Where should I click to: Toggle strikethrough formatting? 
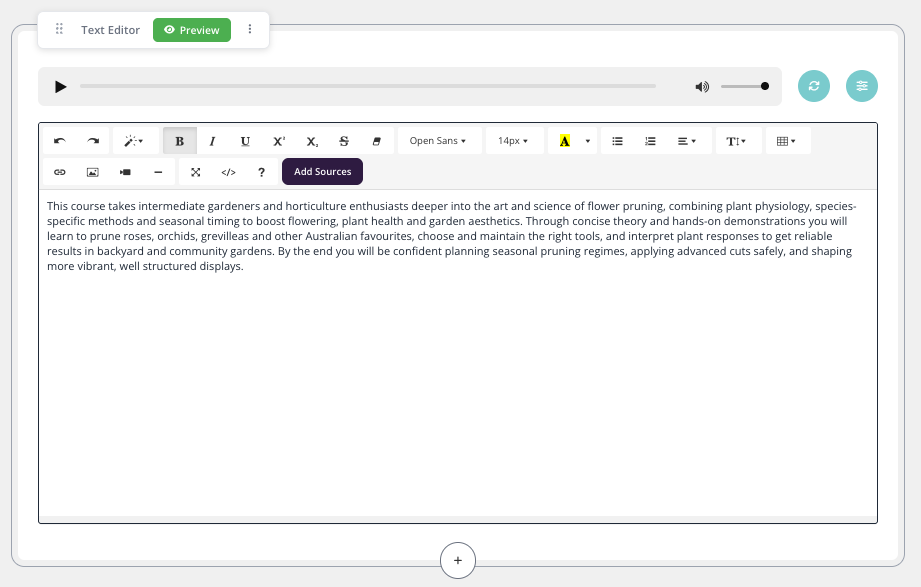tap(344, 141)
